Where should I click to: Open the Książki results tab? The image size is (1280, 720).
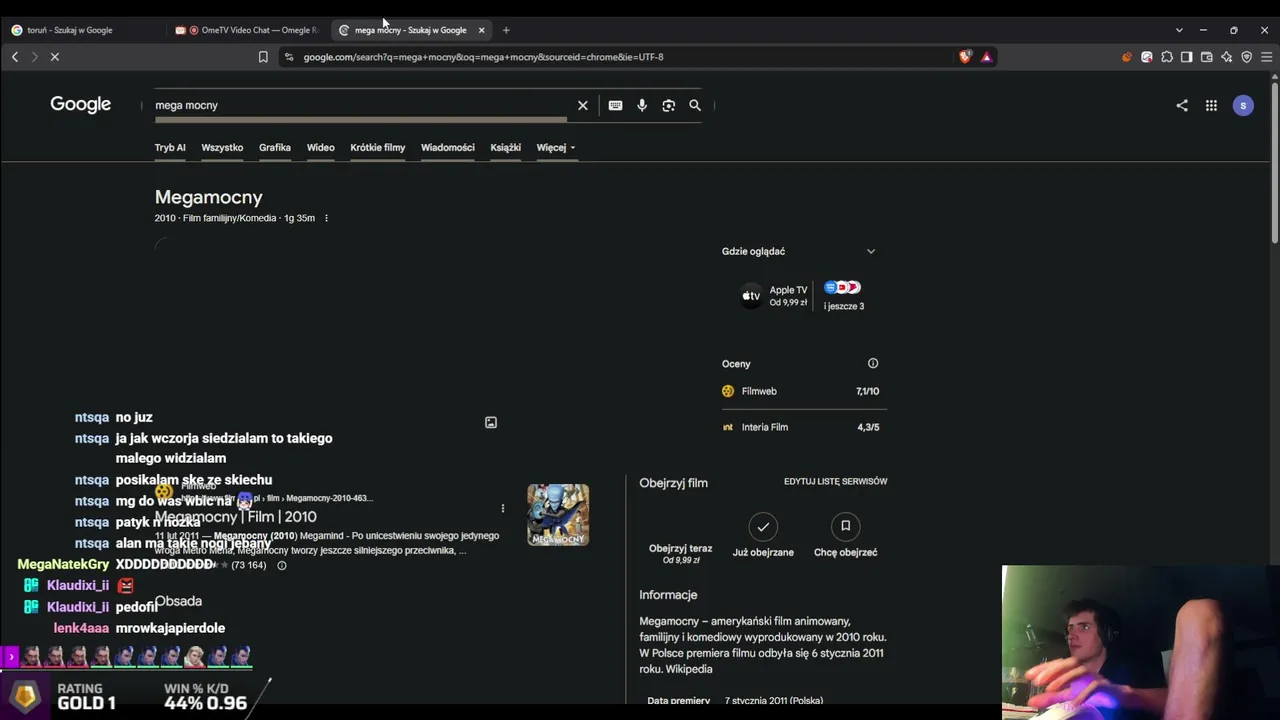pyautogui.click(x=506, y=148)
